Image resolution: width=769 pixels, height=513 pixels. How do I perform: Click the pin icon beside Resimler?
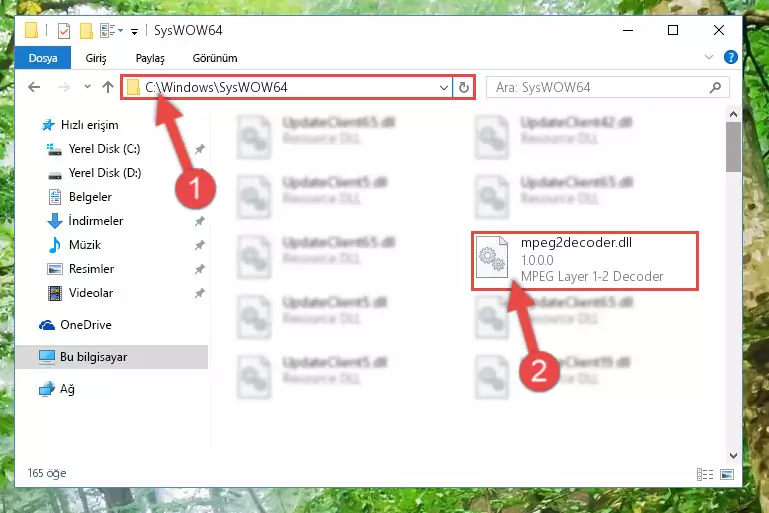point(200,269)
